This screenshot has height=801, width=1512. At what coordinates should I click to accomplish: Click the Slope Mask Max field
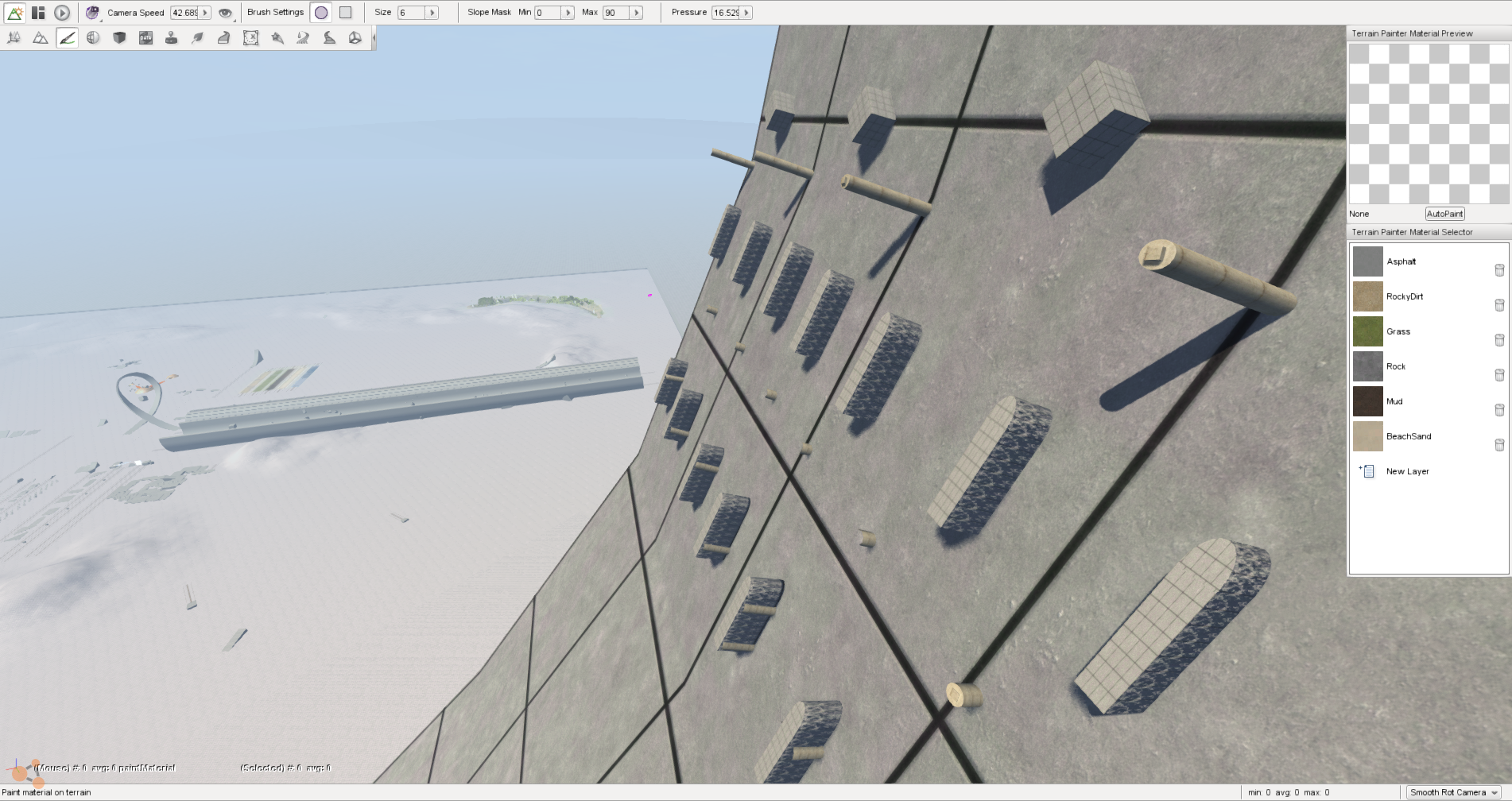coord(616,13)
